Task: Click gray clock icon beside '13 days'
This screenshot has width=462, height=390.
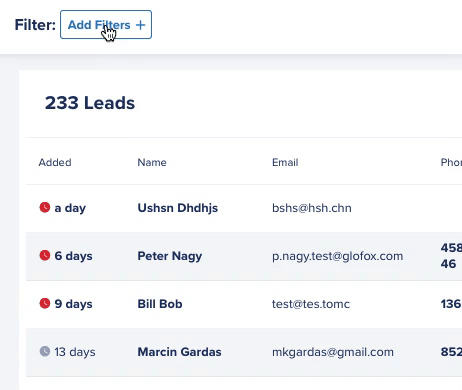Action: [45, 351]
